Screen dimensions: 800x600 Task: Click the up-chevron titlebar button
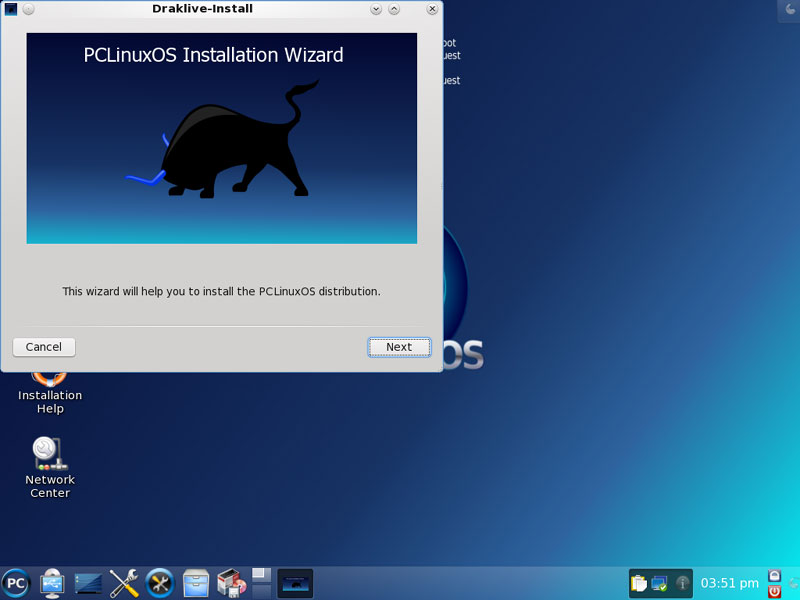click(x=394, y=9)
